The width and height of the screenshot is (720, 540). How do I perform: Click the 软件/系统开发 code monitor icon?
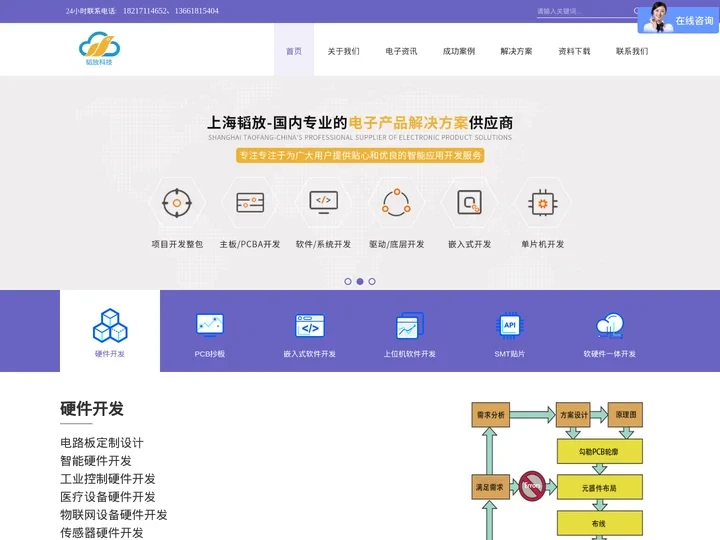323,202
